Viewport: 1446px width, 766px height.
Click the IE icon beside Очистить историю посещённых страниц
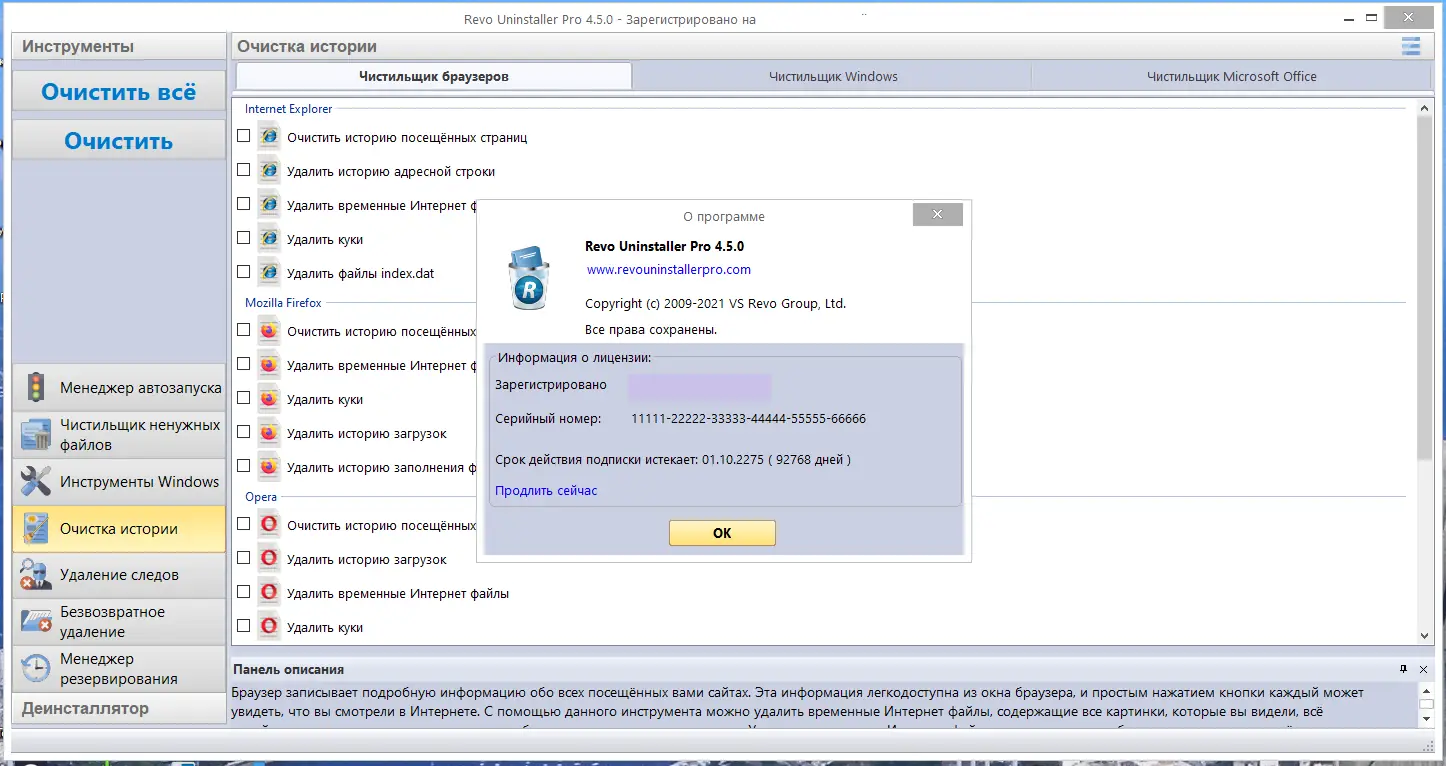268,137
